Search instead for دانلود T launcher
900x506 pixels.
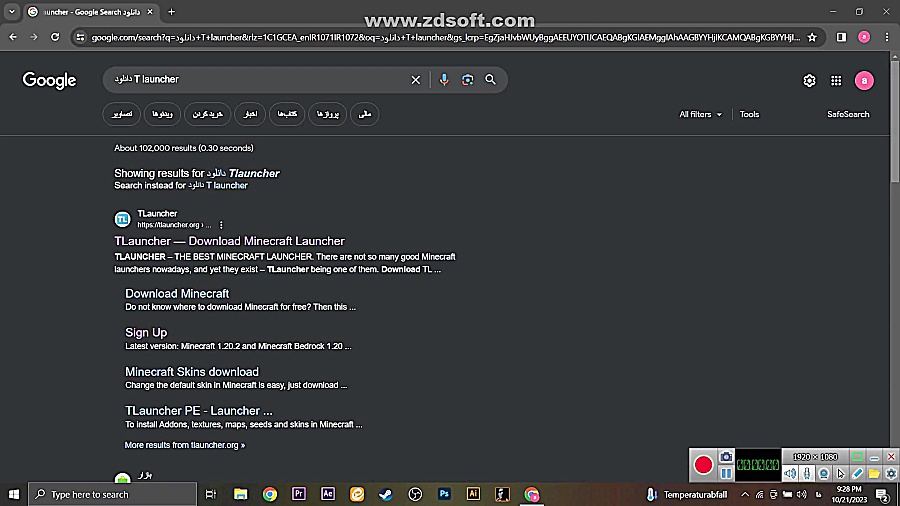[218, 185]
